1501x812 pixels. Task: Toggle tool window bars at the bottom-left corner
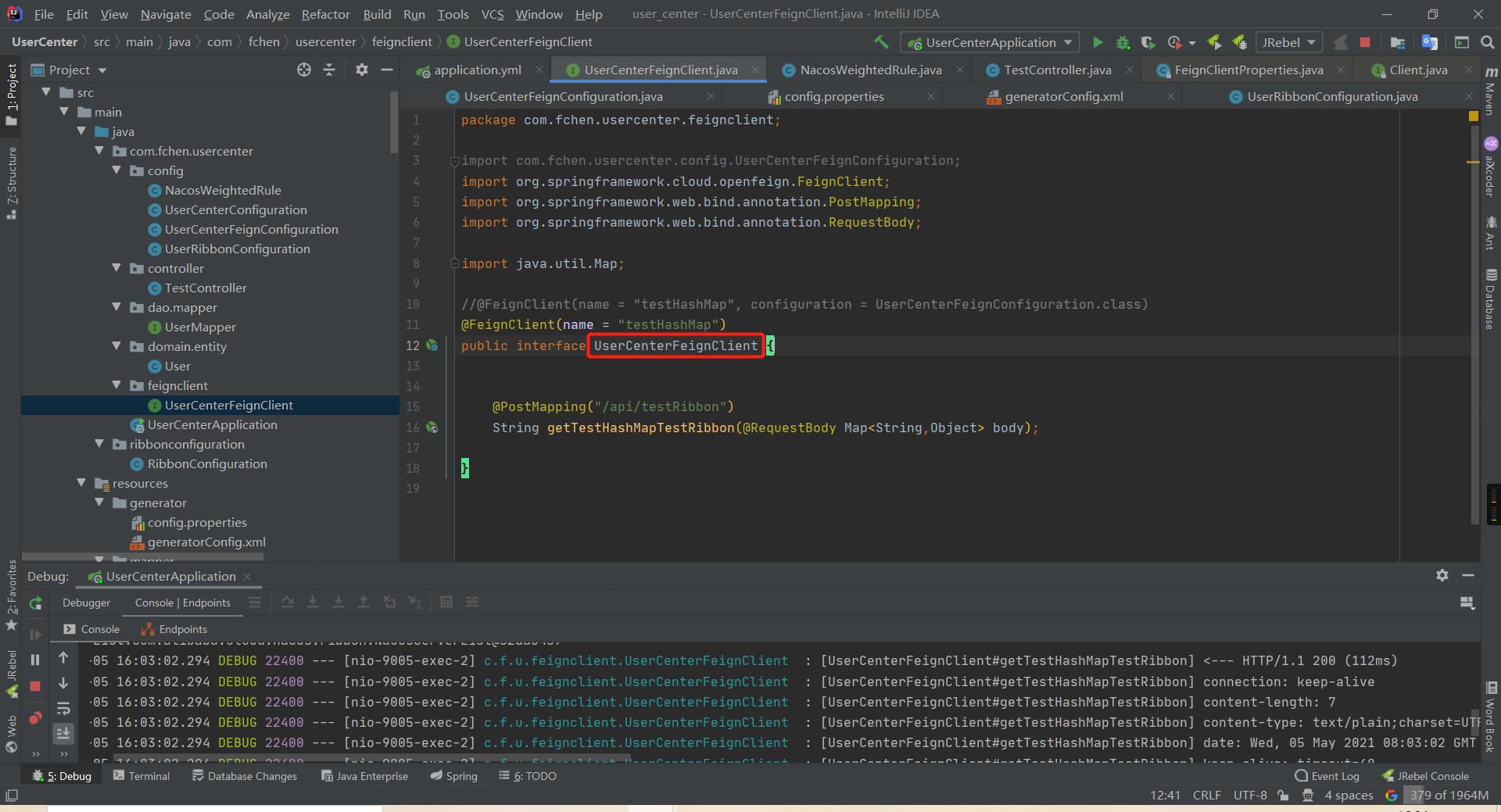click(x=11, y=796)
